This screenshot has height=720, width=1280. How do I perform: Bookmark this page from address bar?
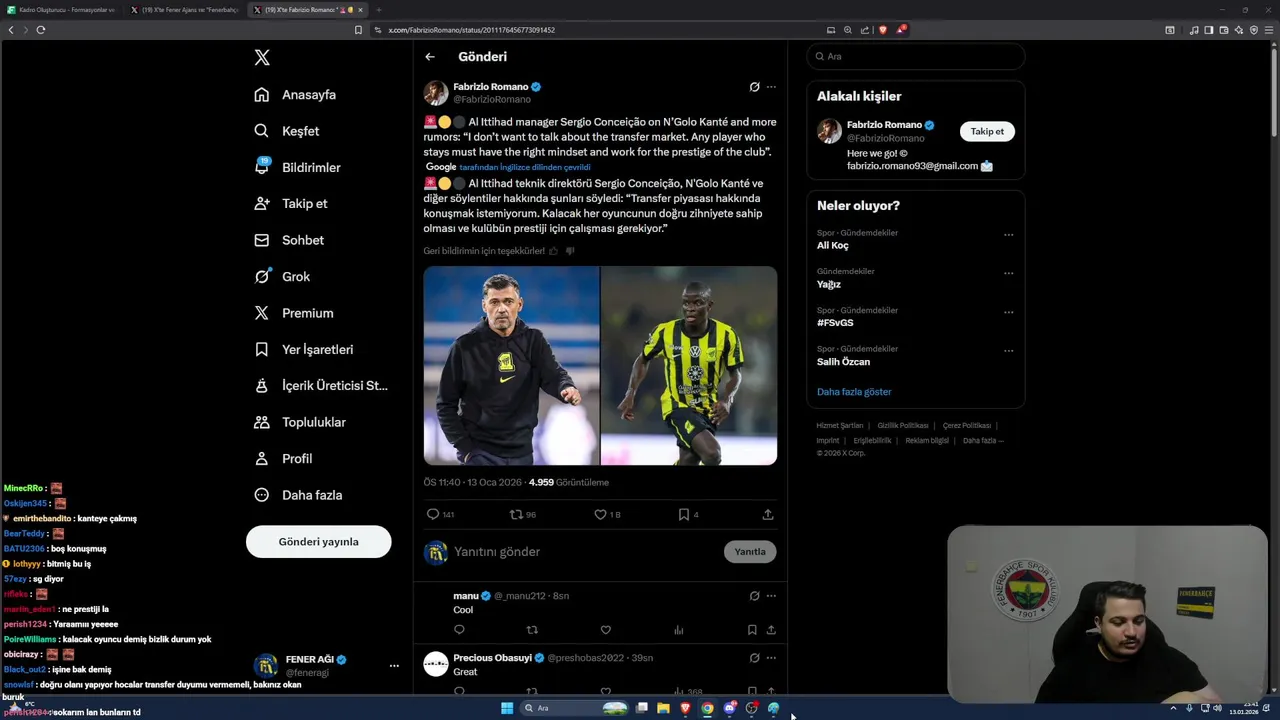(x=358, y=30)
